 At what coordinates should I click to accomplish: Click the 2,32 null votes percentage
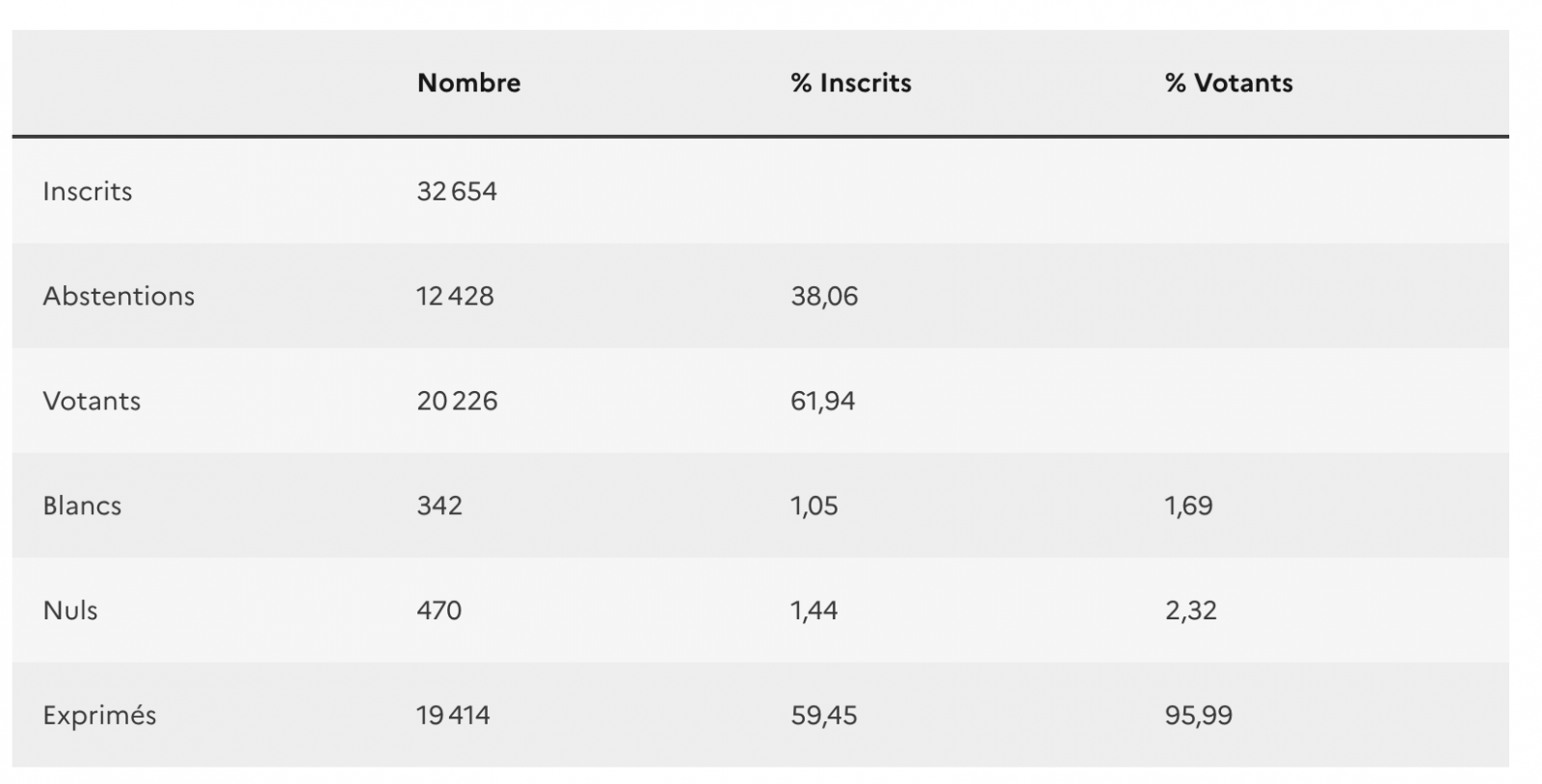coord(1190,611)
